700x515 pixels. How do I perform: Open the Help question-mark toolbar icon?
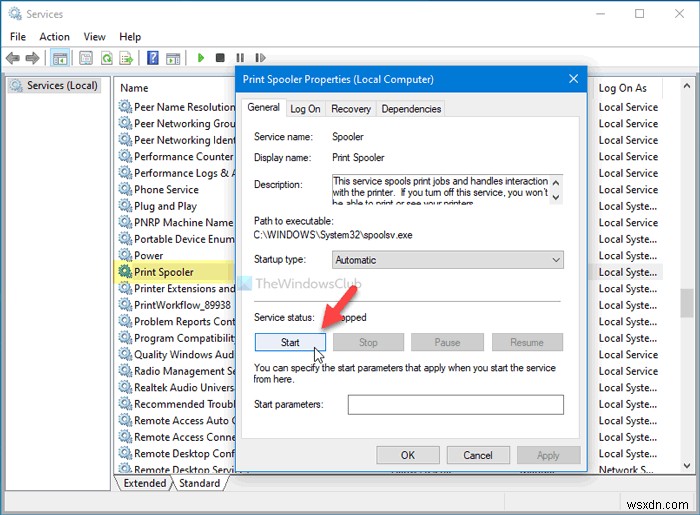(x=153, y=58)
